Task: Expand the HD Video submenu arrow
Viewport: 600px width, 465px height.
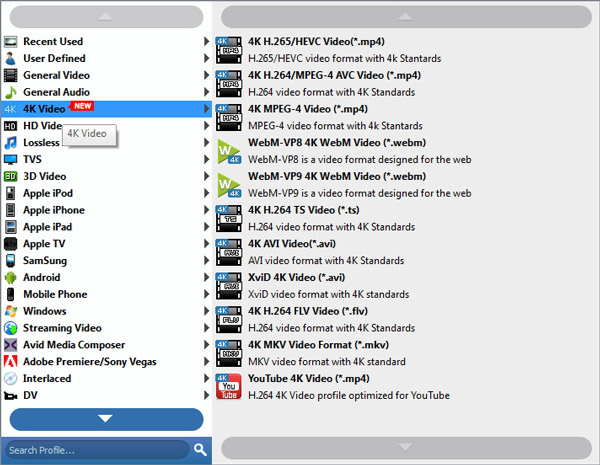Action: point(206,126)
